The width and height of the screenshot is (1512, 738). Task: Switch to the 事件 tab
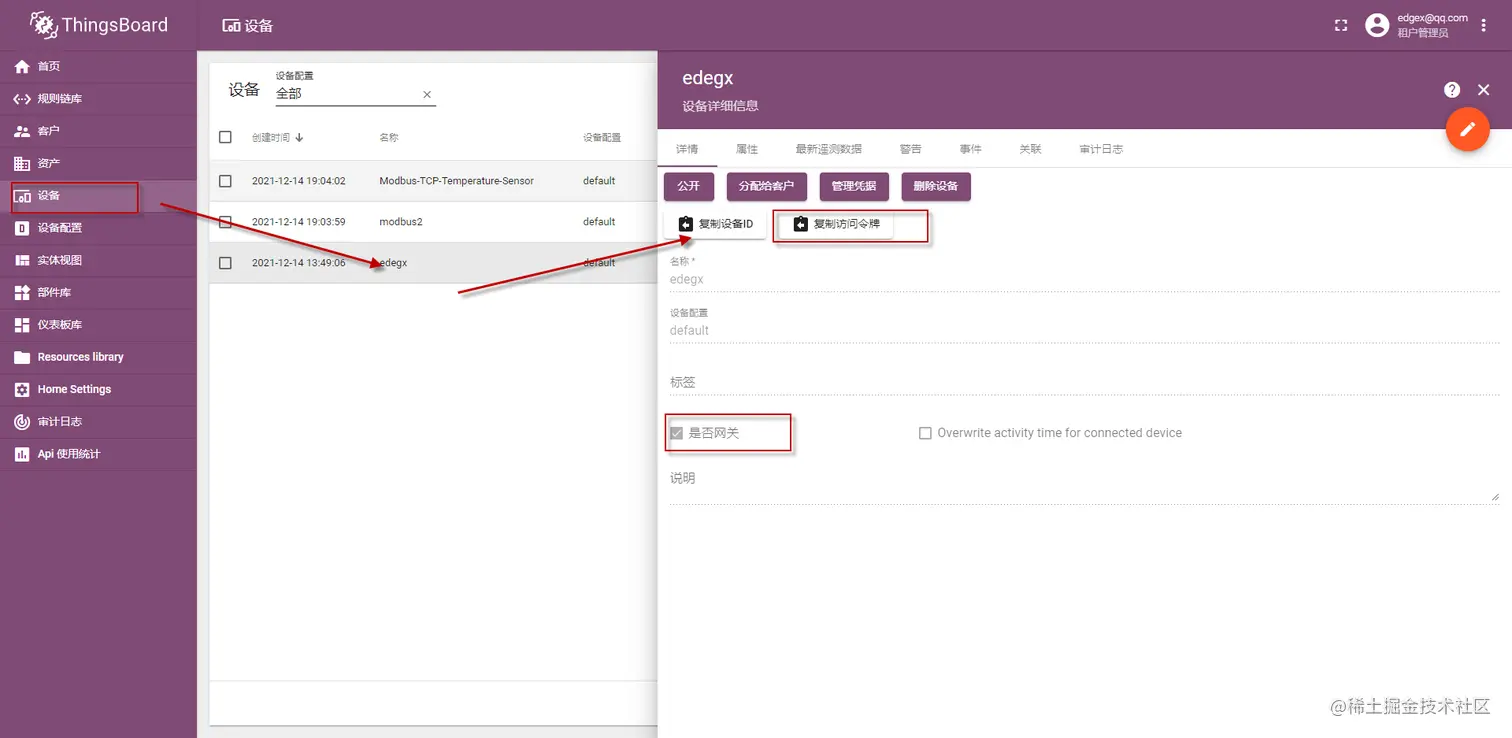click(x=970, y=149)
